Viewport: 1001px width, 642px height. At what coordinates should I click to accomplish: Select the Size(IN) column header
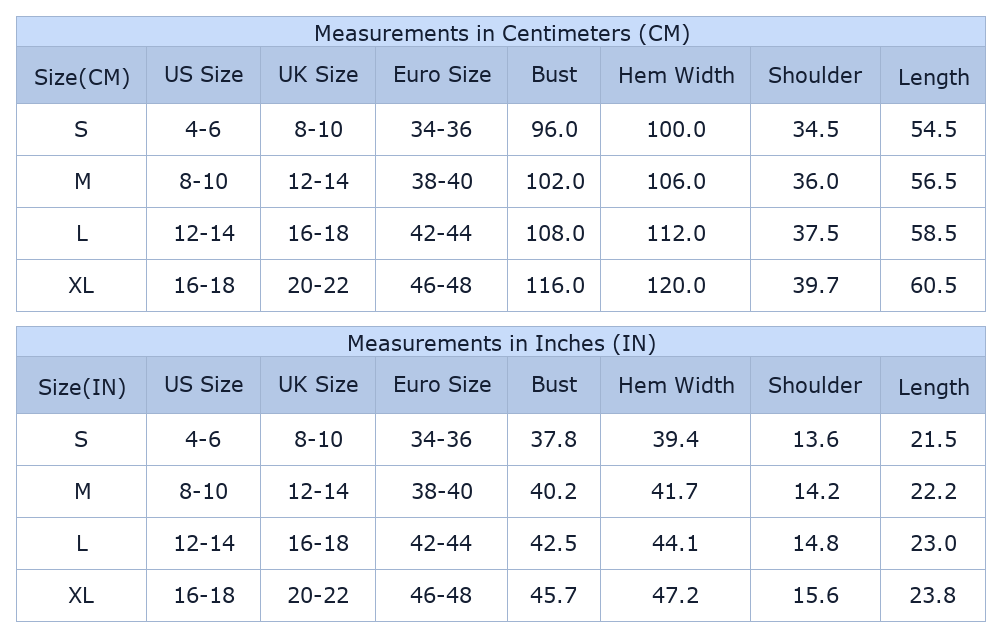(x=82, y=387)
